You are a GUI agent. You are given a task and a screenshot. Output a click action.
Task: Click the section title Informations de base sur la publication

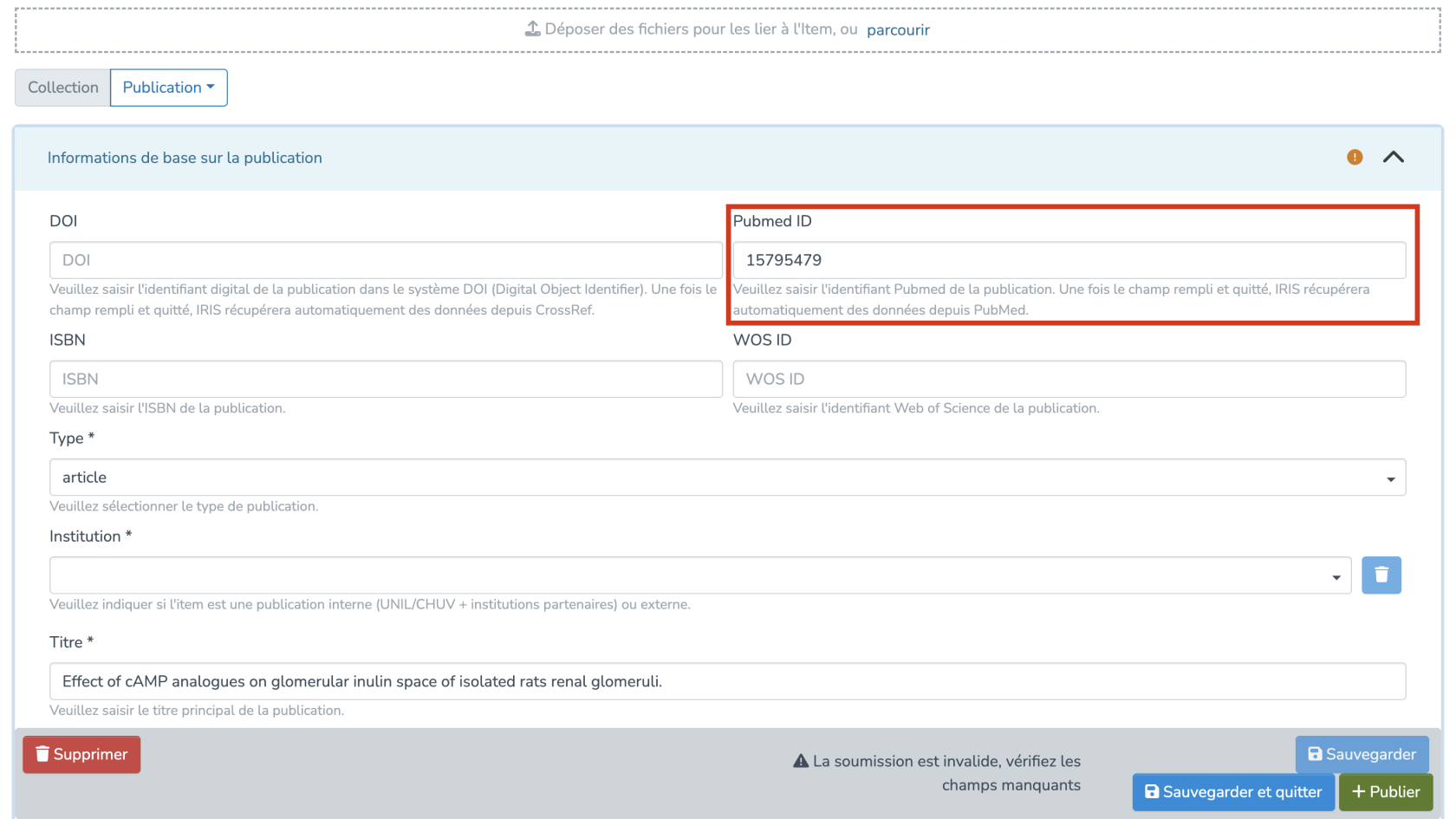(x=185, y=158)
